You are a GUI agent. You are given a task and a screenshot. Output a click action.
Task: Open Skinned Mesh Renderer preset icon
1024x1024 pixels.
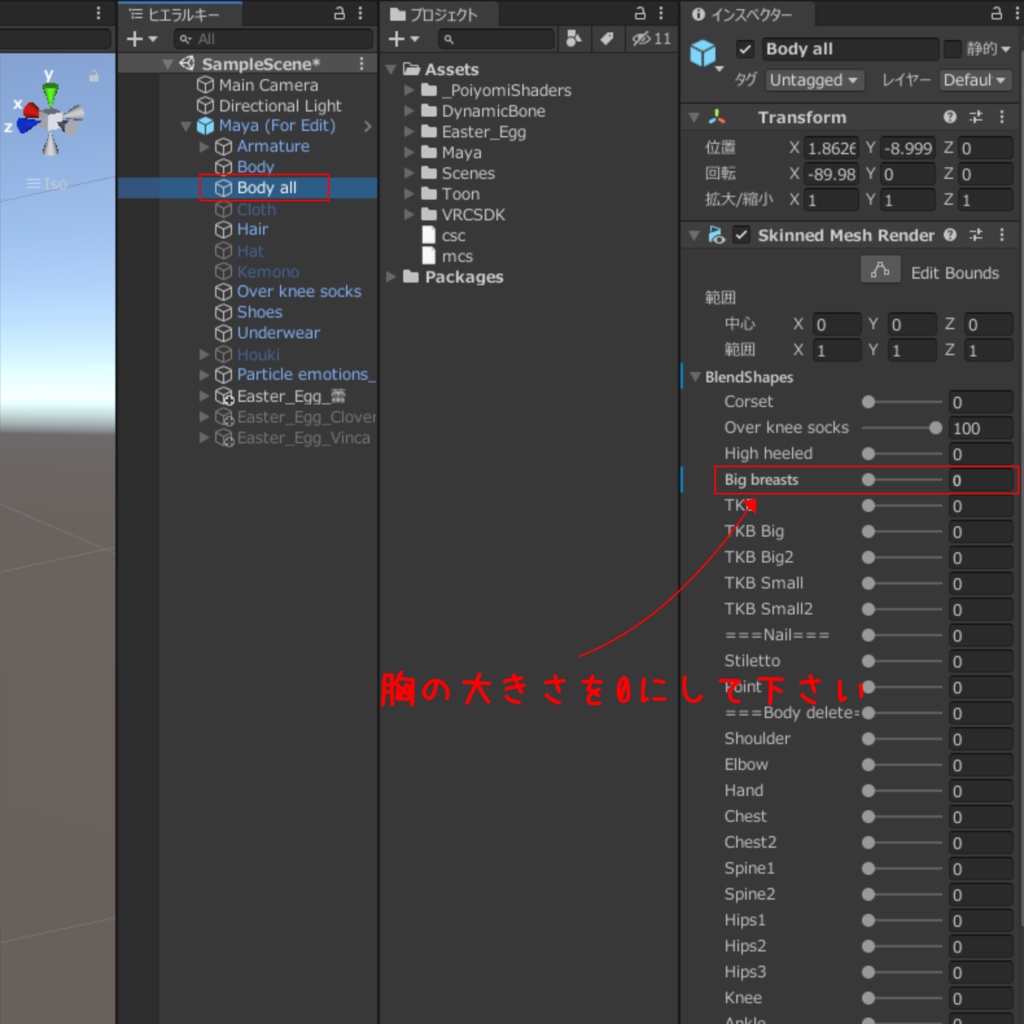pos(976,235)
